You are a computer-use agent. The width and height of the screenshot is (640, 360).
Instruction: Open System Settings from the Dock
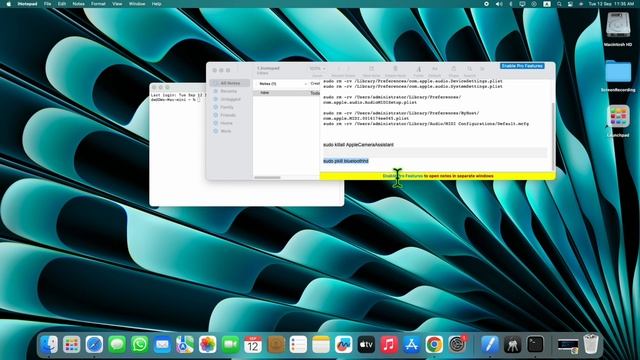click(x=457, y=344)
